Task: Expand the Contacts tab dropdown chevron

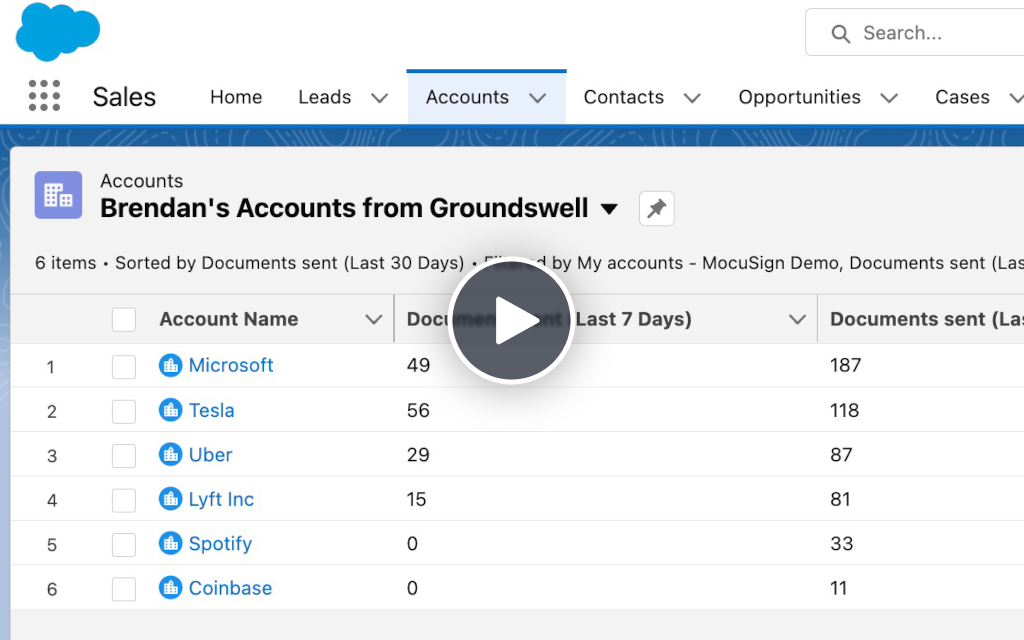Action: [692, 98]
